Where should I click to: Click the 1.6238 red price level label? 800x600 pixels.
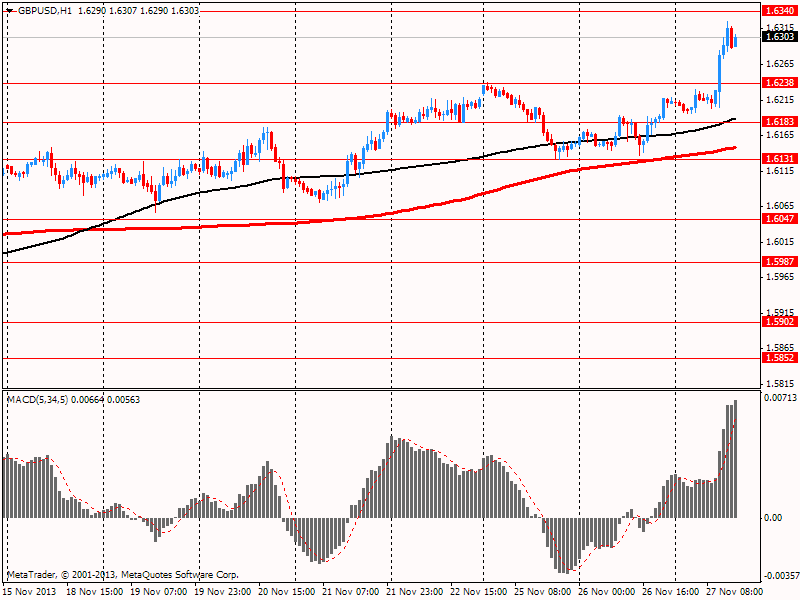[x=780, y=83]
